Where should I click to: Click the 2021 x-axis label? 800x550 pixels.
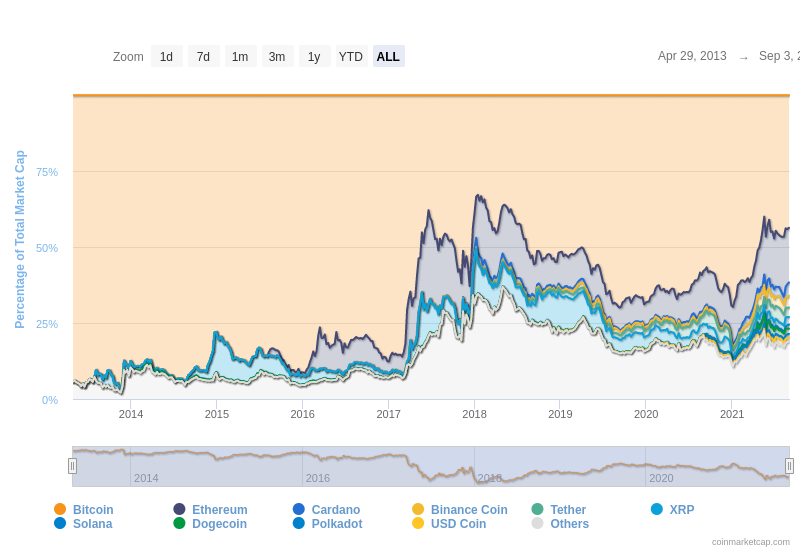732,414
